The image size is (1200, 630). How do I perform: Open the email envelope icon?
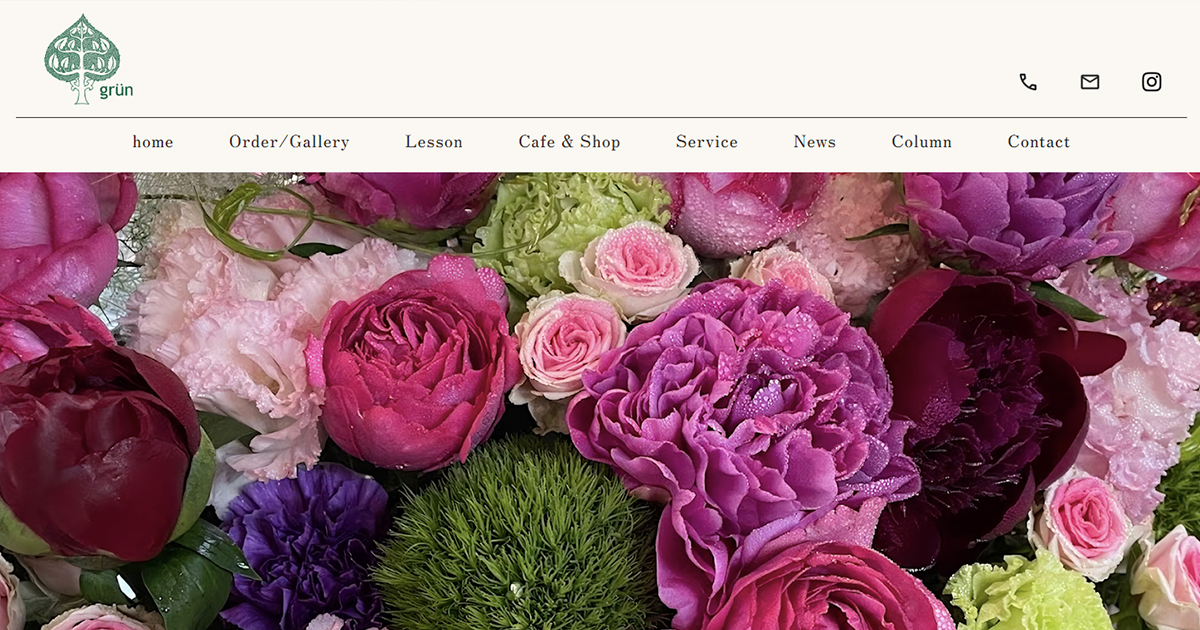(1090, 82)
